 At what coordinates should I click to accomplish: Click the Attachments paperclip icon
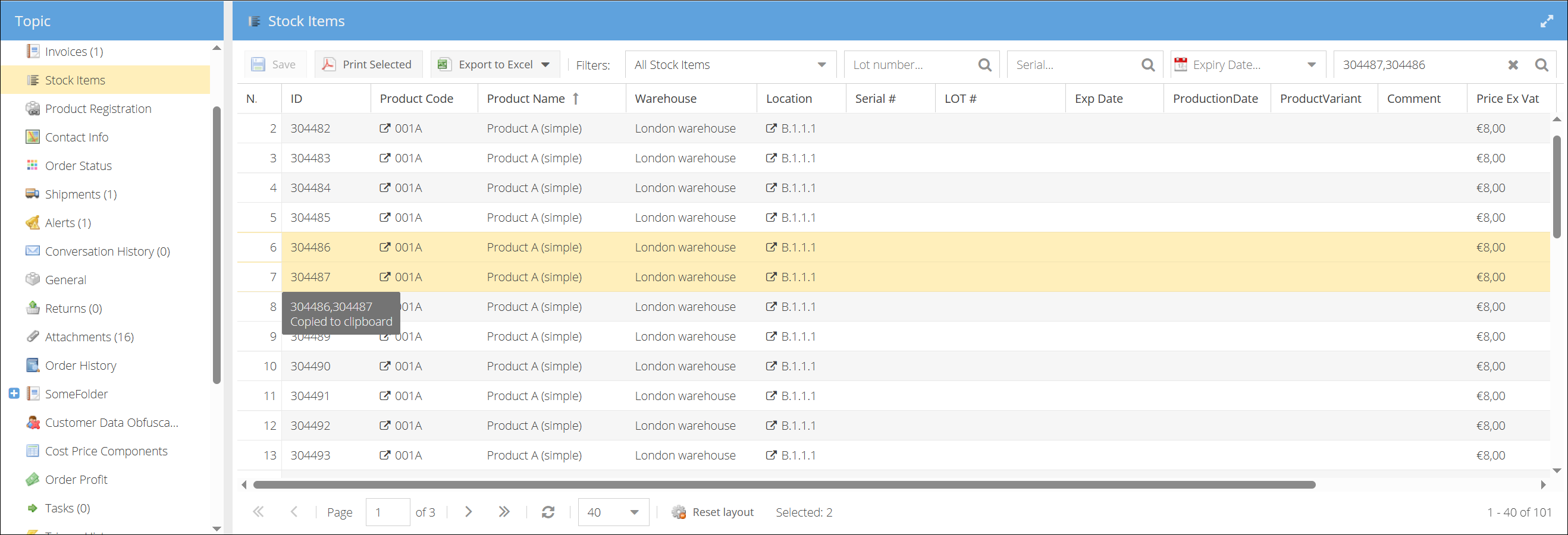tap(32, 336)
